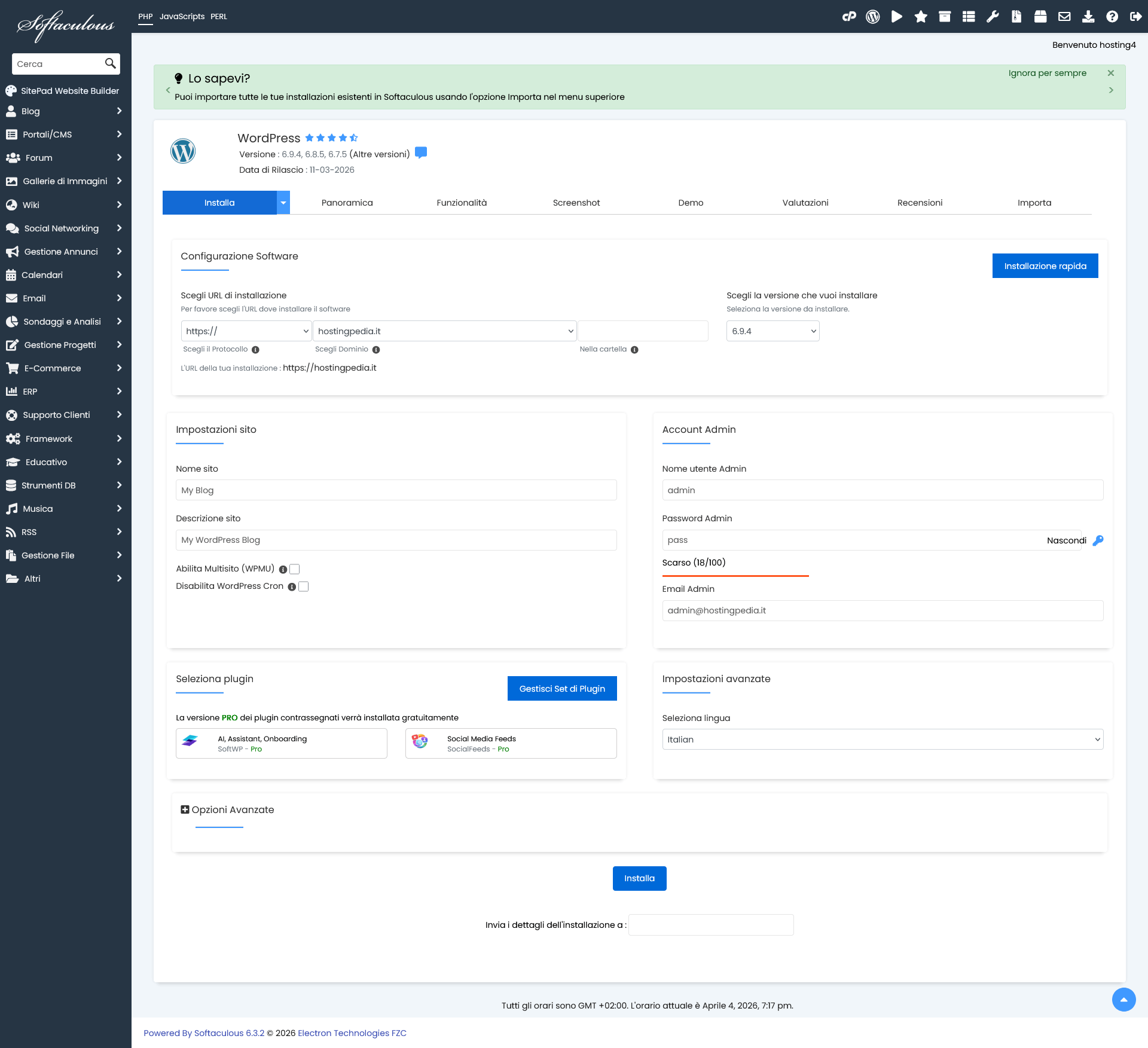1148x1048 pixels.
Task: Open WordPress manager icon in top bar
Action: tap(873, 17)
